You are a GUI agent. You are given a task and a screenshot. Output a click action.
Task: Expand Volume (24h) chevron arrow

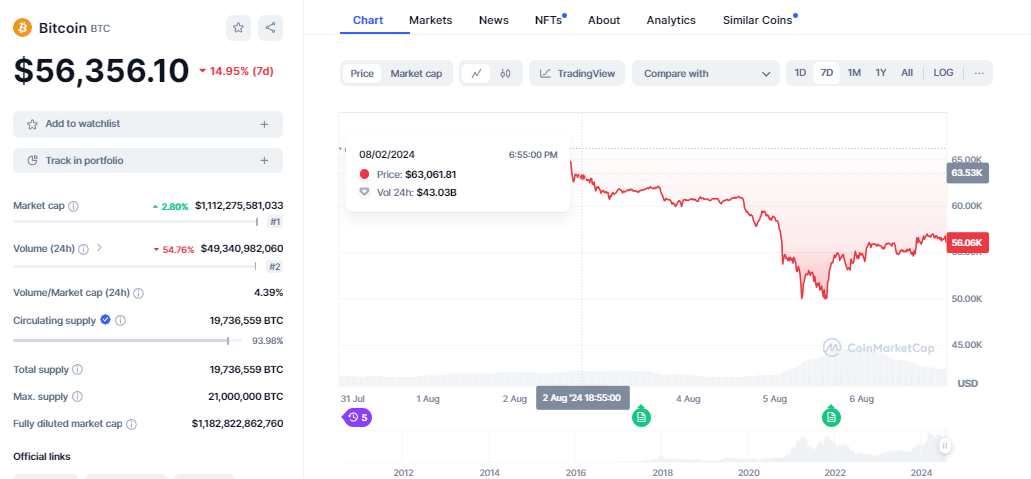(x=99, y=248)
